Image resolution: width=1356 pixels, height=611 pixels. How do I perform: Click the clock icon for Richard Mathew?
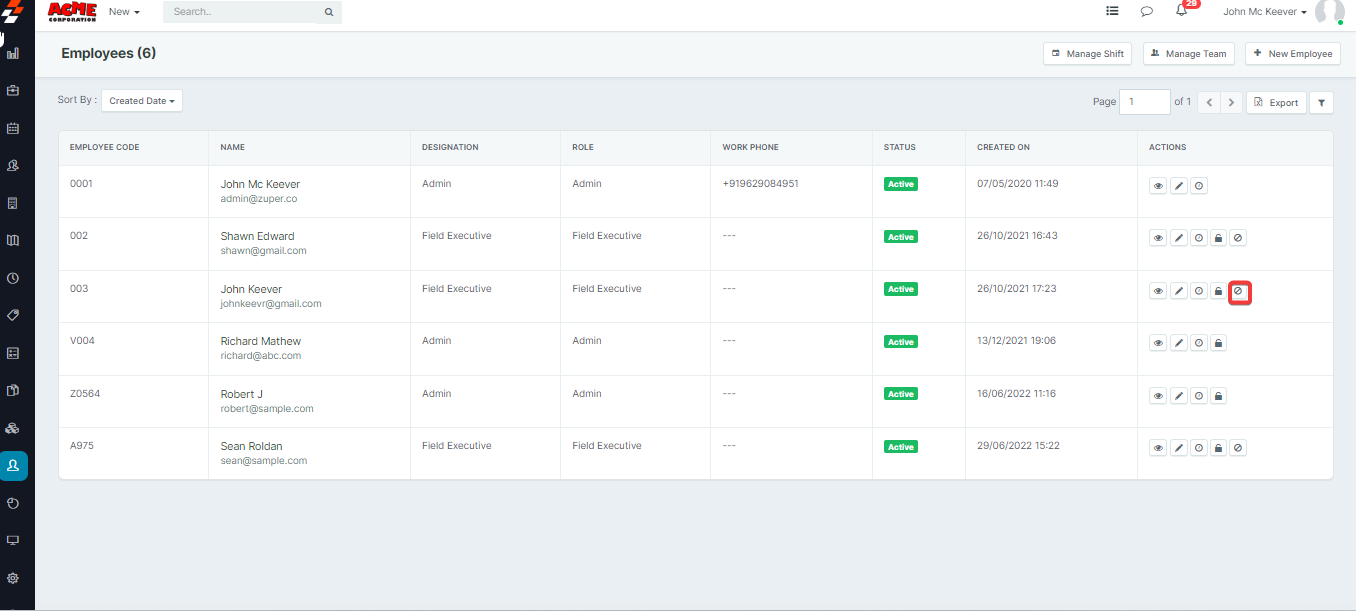1199,343
